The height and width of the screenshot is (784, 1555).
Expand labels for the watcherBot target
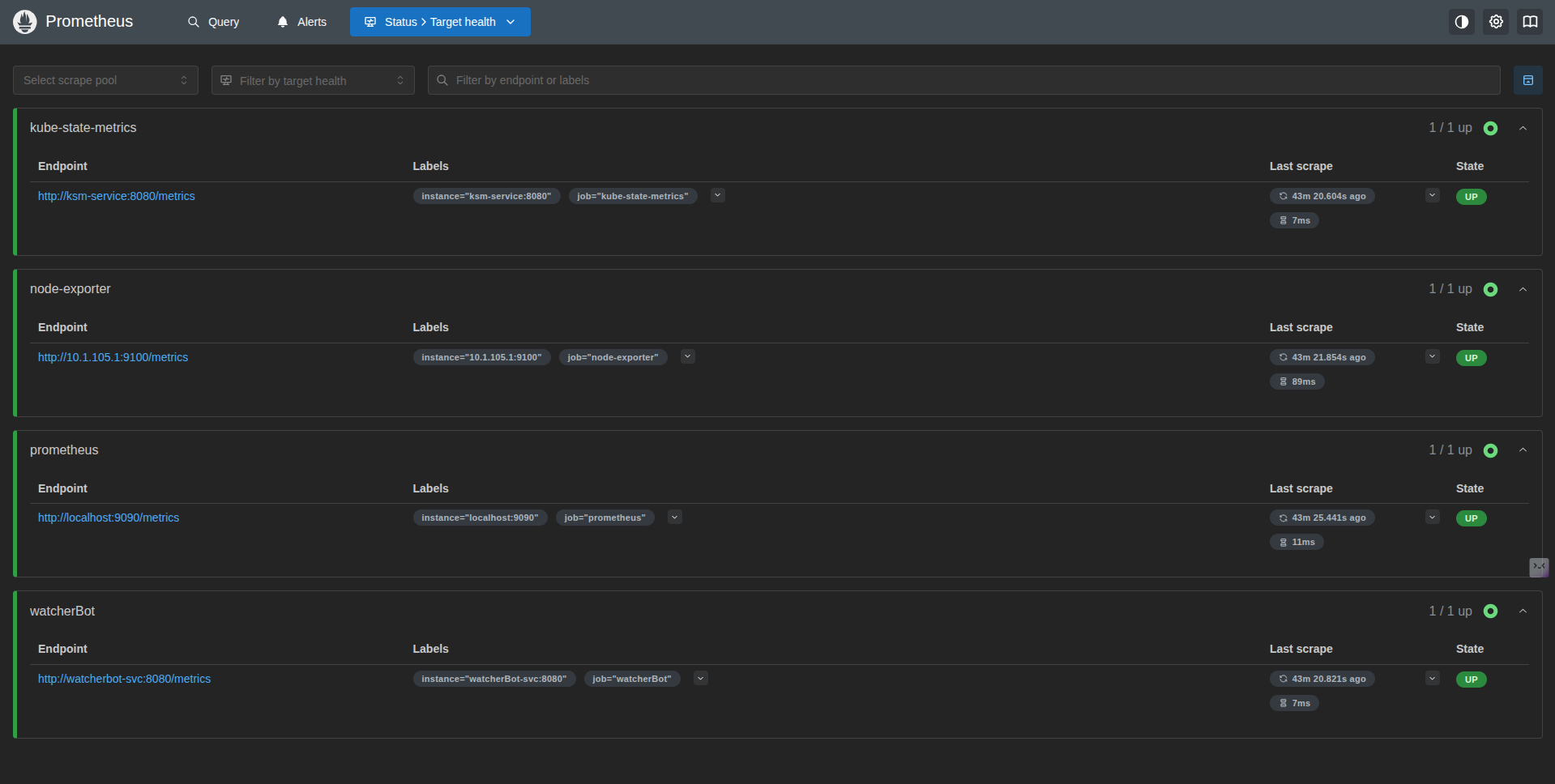700,678
